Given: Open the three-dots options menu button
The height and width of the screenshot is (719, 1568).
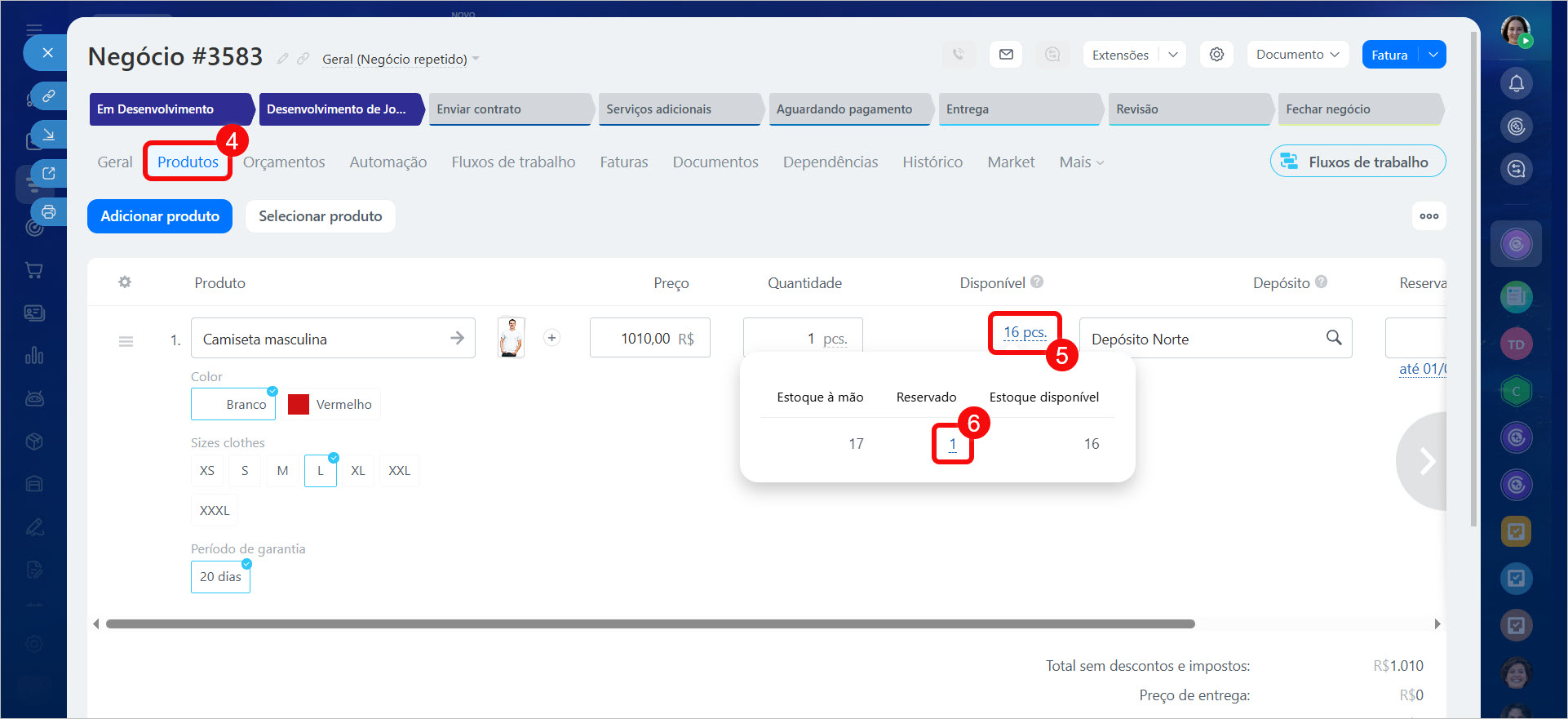Looking at the screenshot, I should (x=1428, y=216).
